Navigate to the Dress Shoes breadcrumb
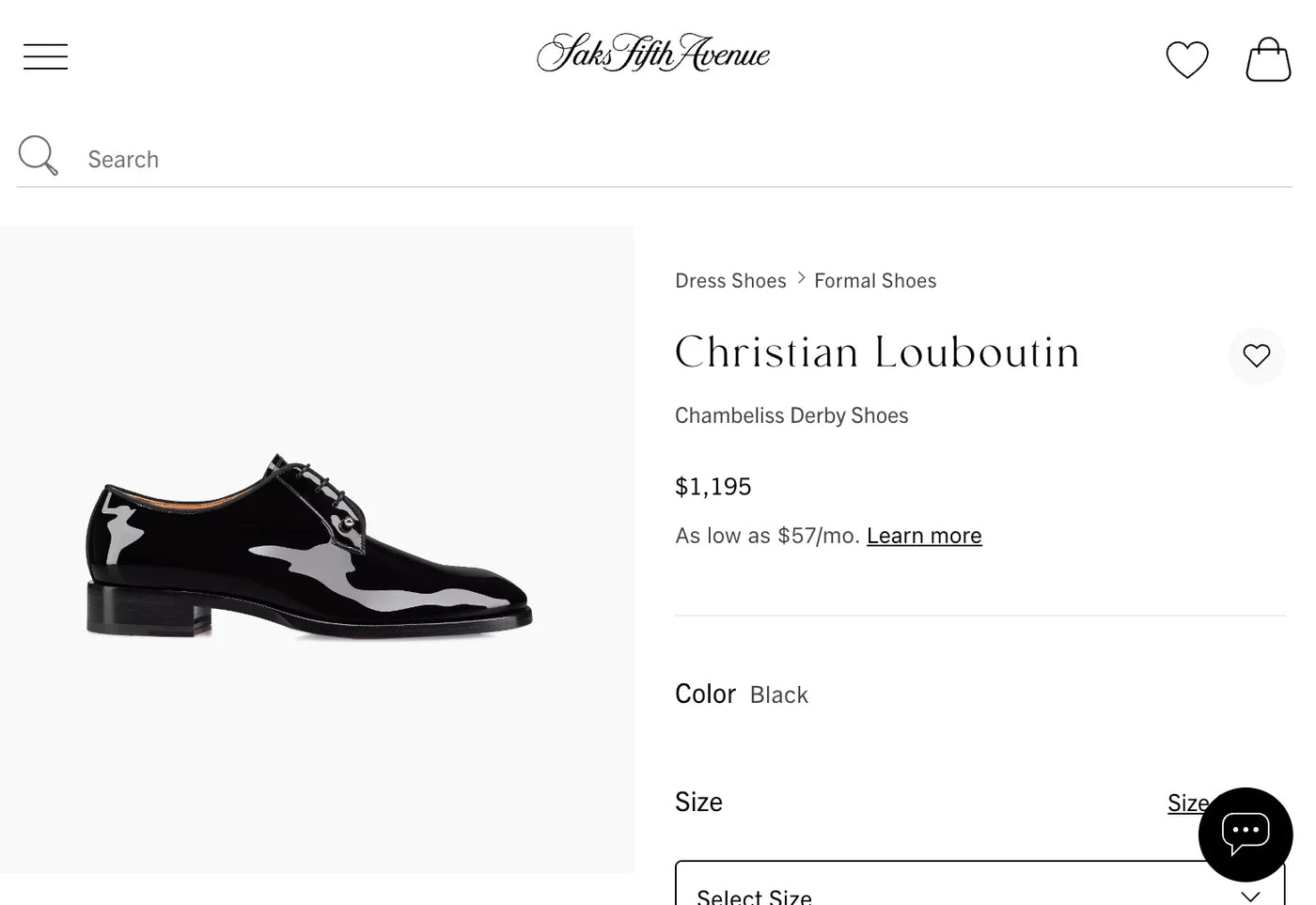Image resolution: width=1316 pixels, height=905 pixels. coord(730,280)
